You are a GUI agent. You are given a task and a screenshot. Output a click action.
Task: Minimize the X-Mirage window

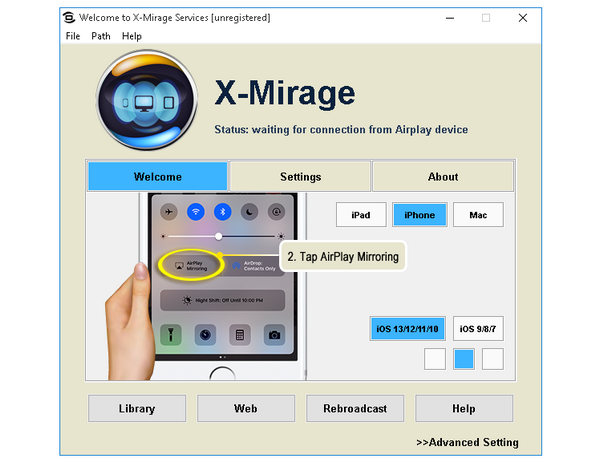coord(450,18)
